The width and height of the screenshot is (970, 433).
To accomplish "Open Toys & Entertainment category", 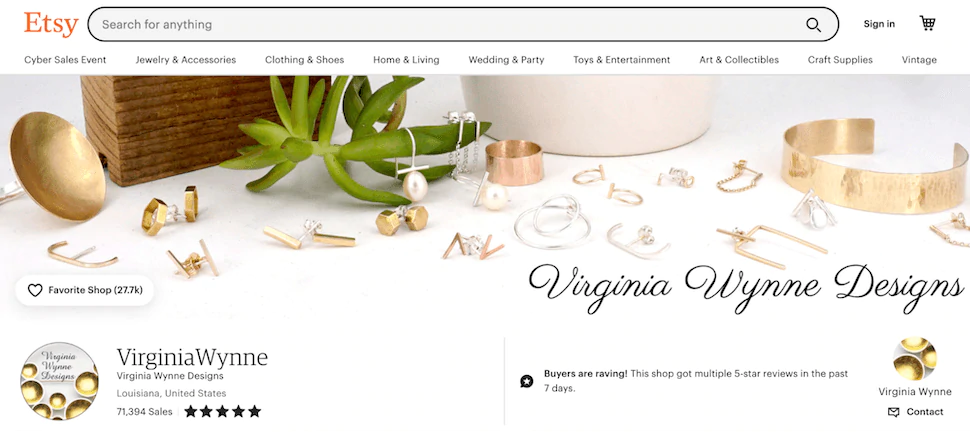I will (621, 60).
